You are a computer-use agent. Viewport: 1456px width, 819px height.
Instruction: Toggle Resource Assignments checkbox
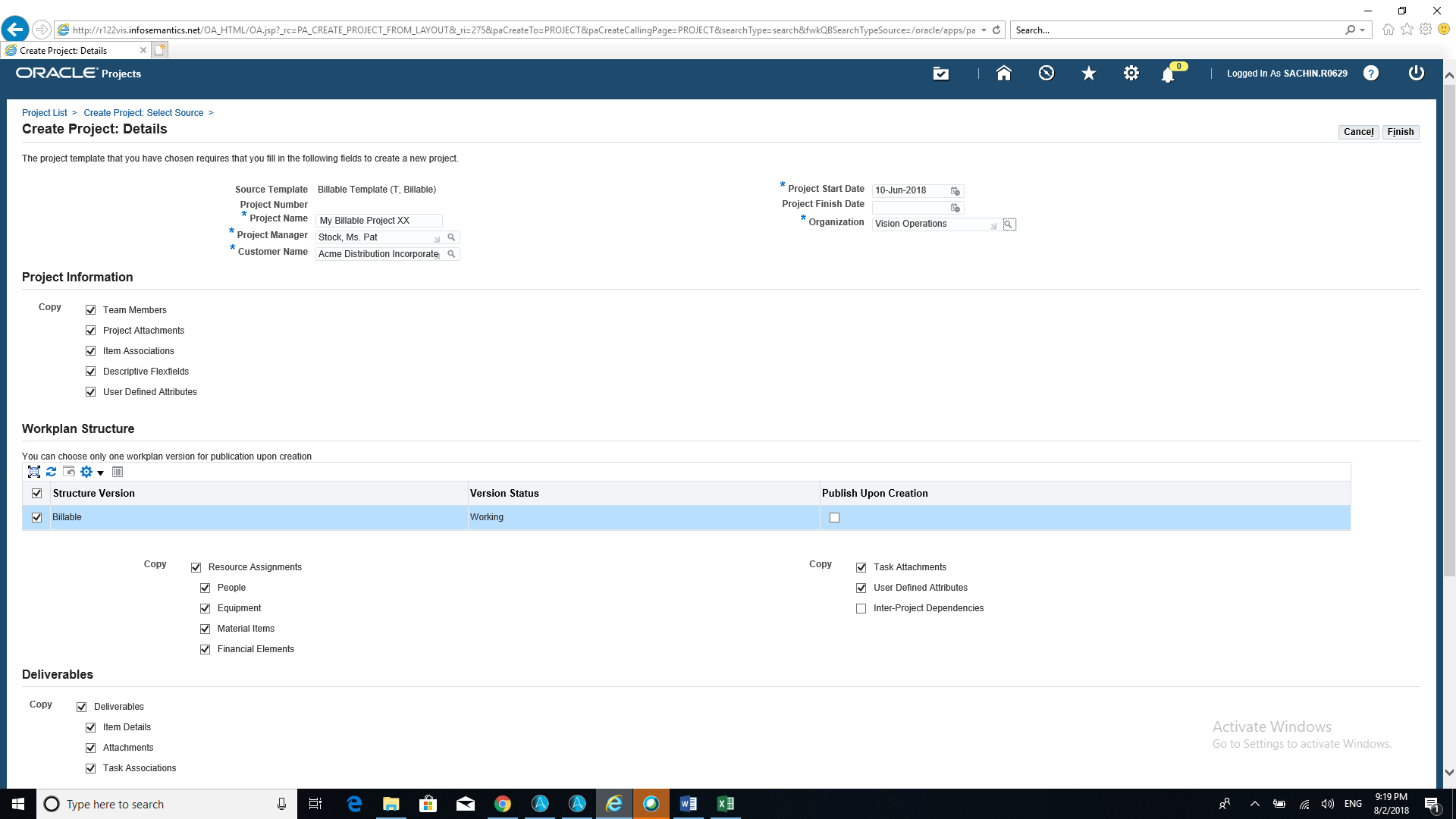(x=196, y=568)
